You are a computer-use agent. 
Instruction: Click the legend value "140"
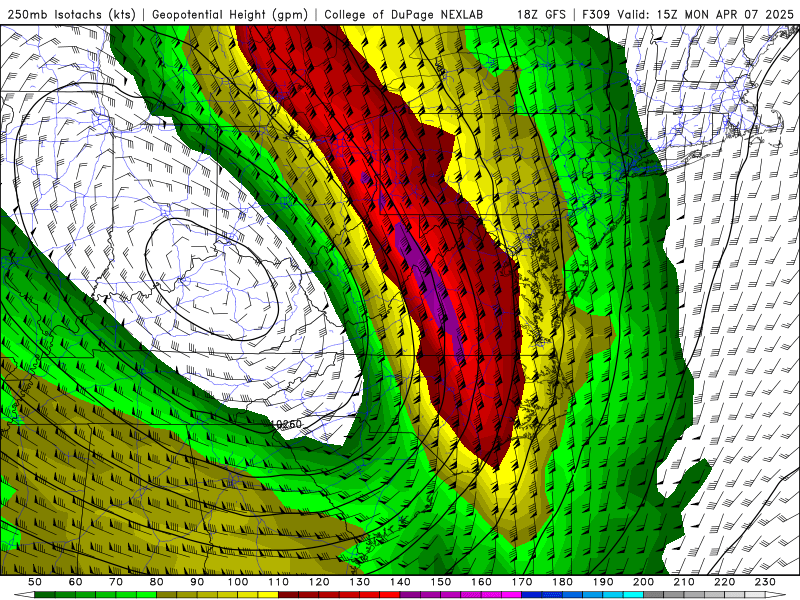pos(400,582)
